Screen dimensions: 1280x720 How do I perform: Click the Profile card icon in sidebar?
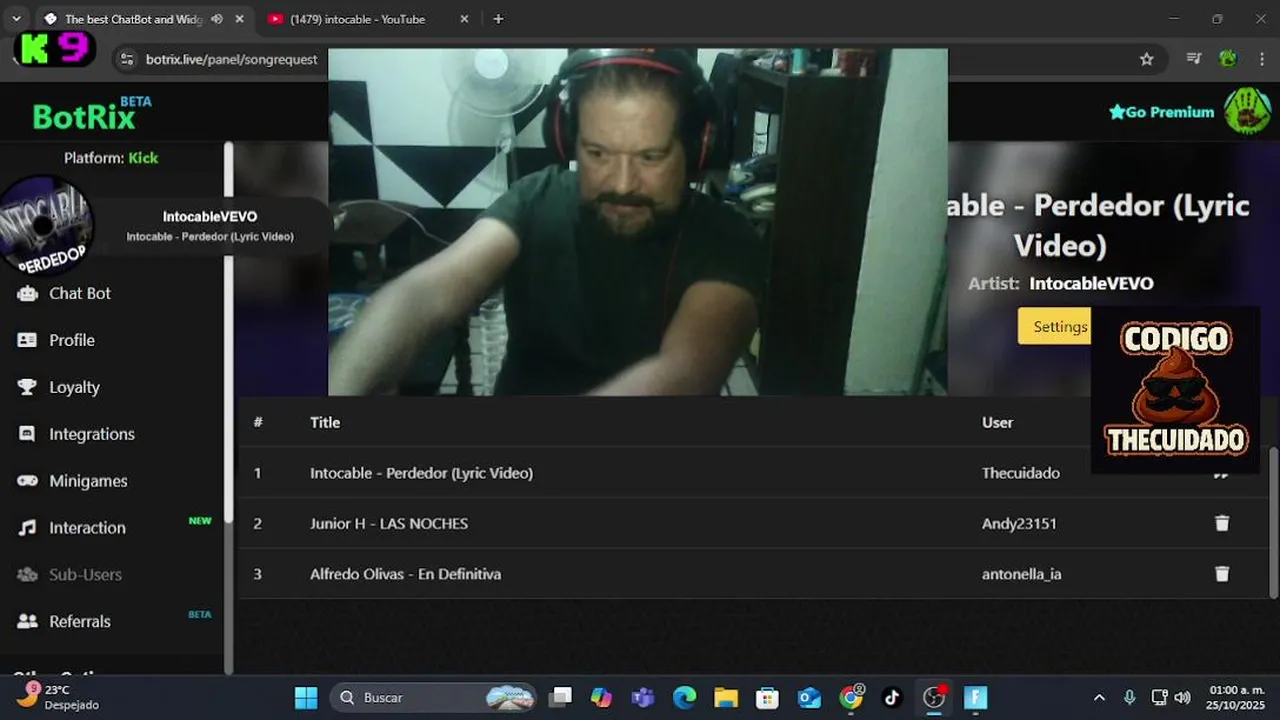(x=28, y=340)
